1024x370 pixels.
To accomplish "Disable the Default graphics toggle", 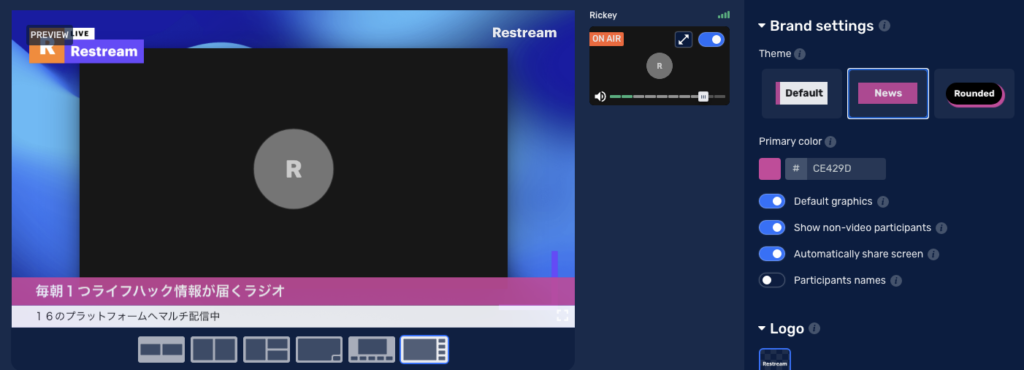I will 772,201.
